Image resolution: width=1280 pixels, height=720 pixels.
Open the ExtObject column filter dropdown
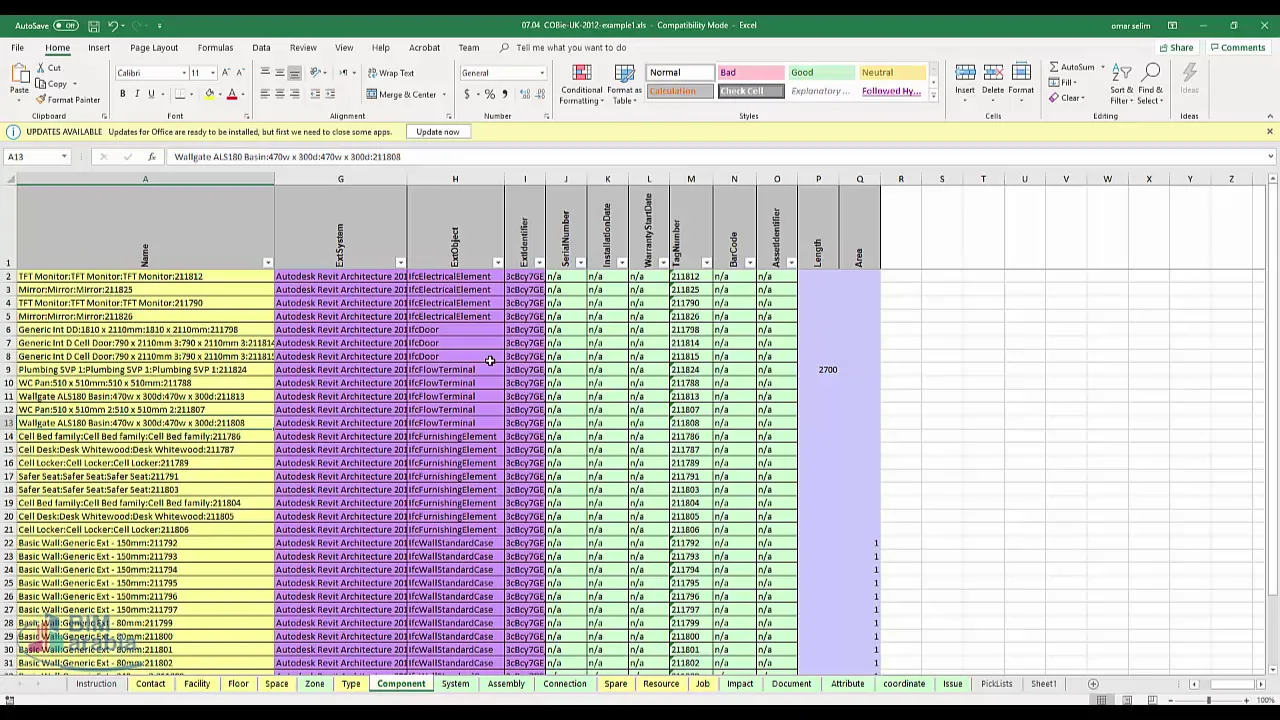497,263
